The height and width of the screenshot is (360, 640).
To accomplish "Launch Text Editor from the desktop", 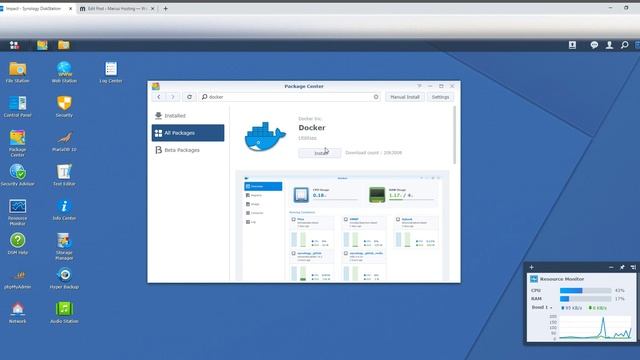I will click(64, 176).
